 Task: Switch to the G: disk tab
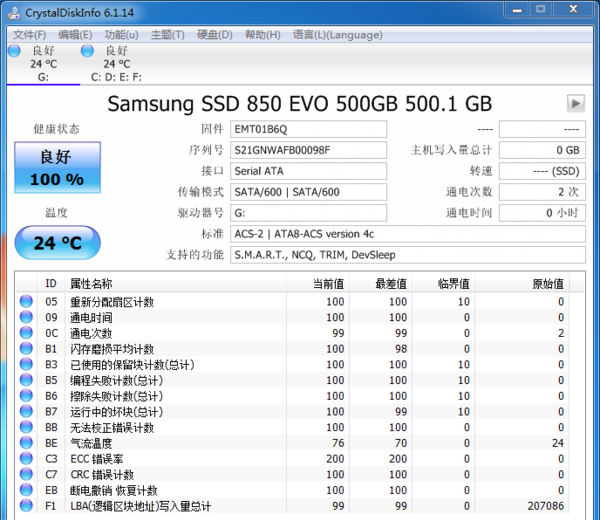tap(43, 64)
